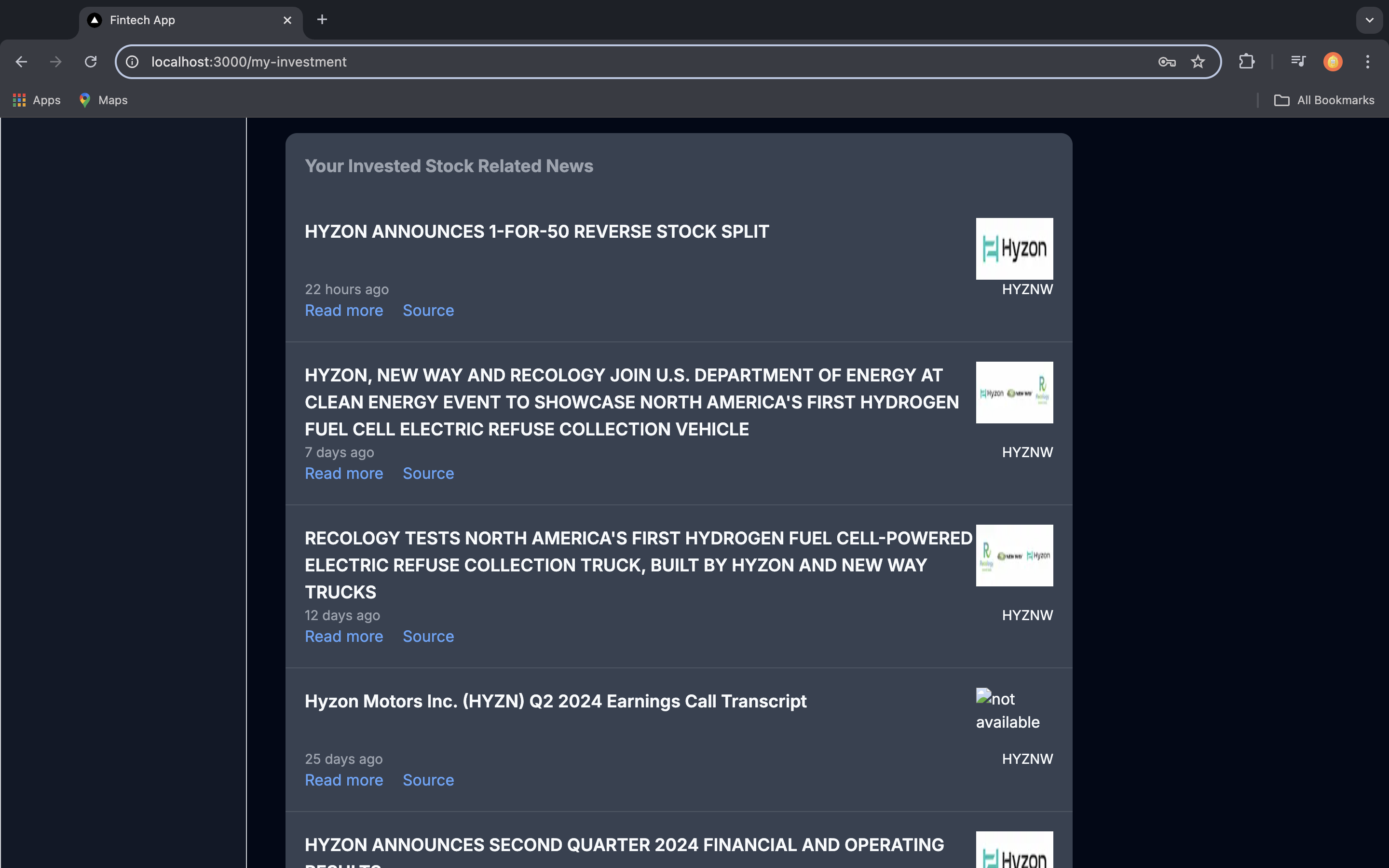Screen dimensions: 1389x868
Task: Bookmark this page with star icon
Action: [1198, 61]
